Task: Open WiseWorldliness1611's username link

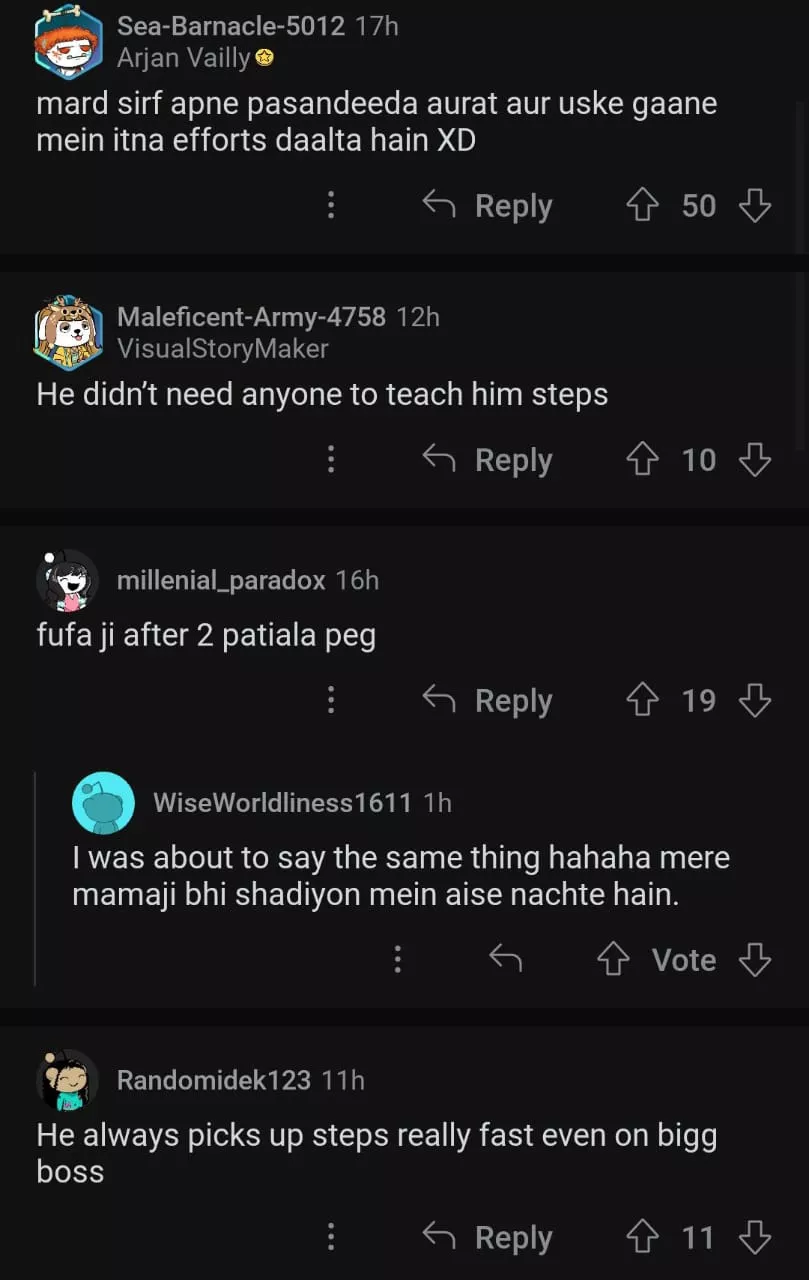Action: [282, 802]
